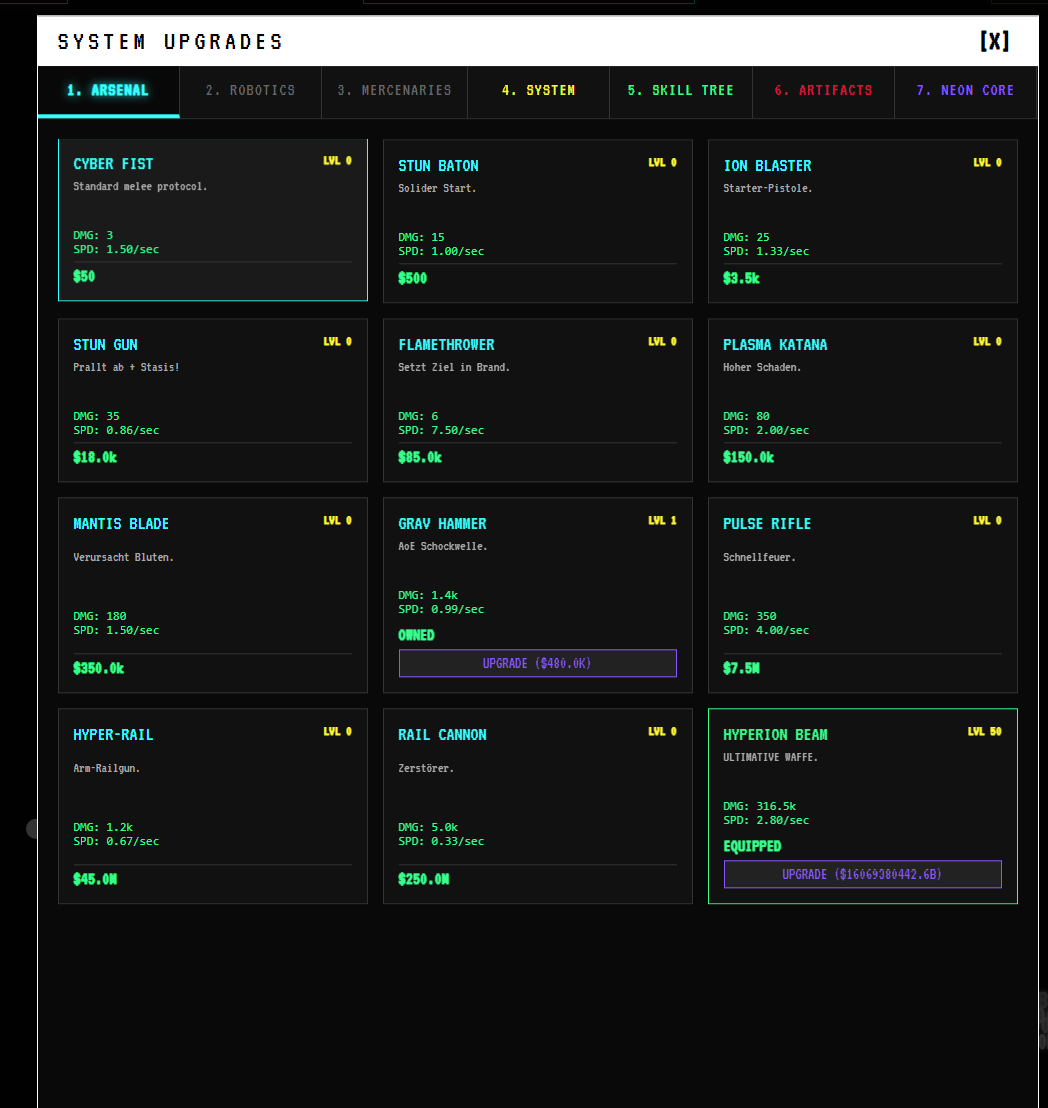
Task: Go to the 6. Artifacts tab
Action: point(823,90)
